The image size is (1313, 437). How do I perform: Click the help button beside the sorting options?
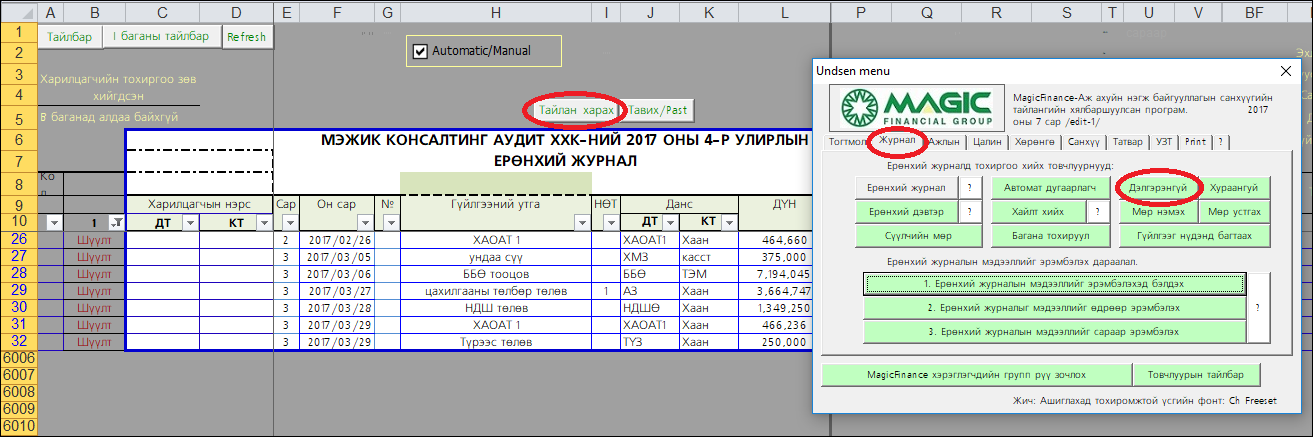point(1259,308)
